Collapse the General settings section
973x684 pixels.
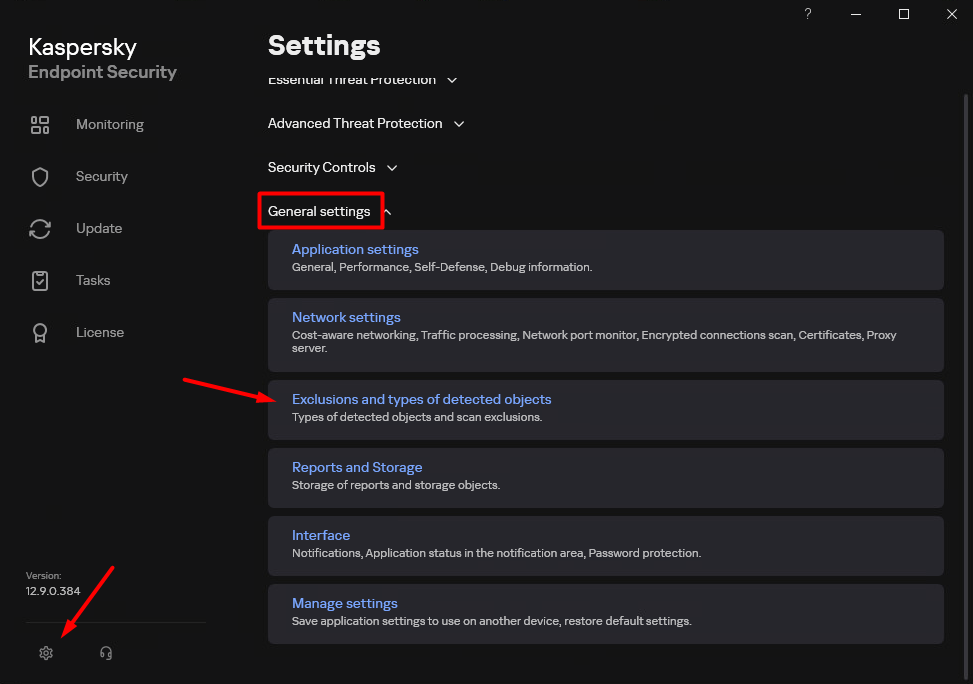pos(320,211)
